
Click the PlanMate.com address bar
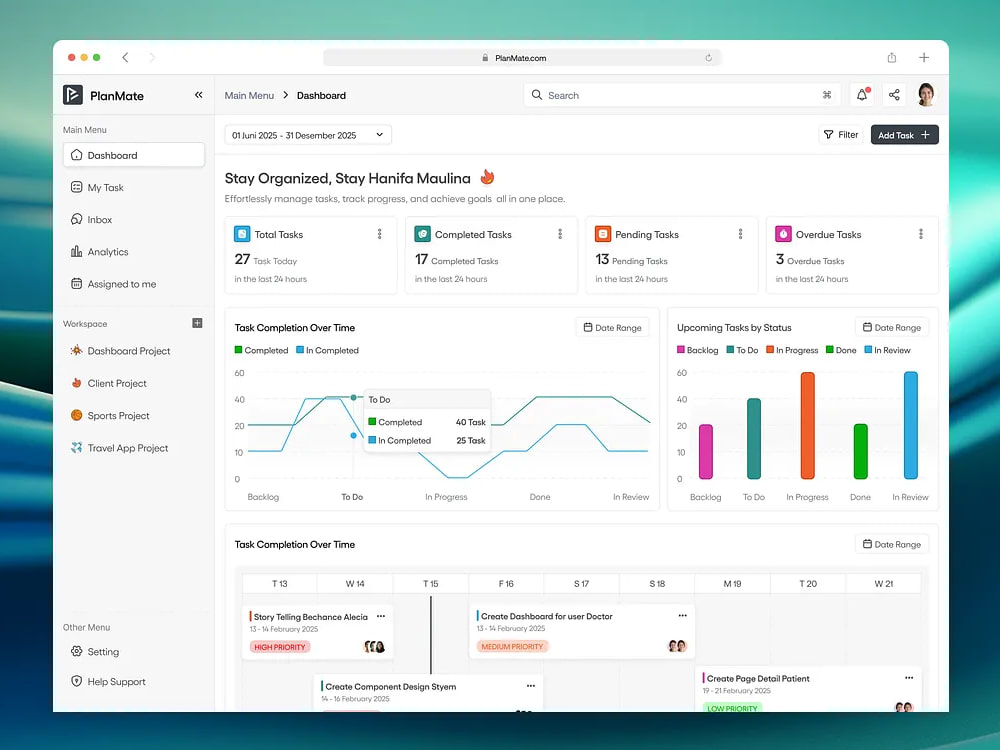[522, 57]
